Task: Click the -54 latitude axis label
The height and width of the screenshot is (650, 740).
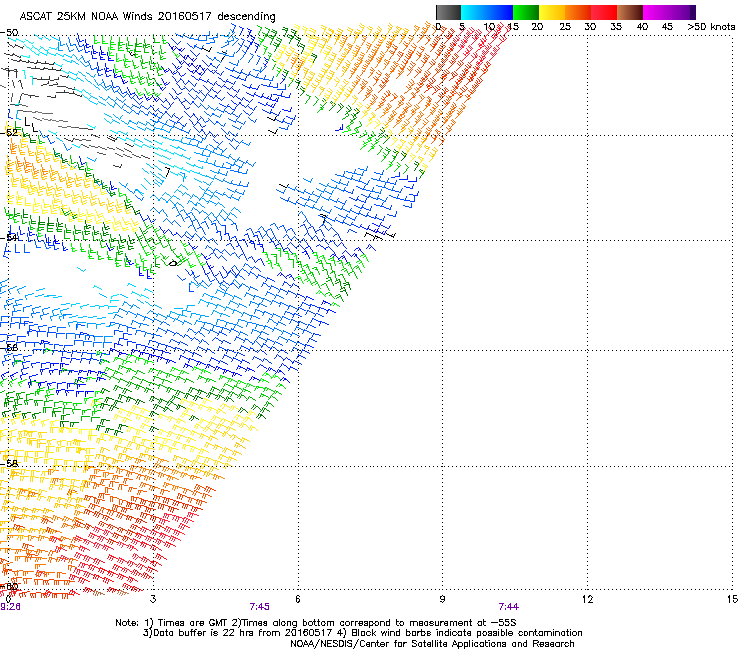Action: (x=9, y=237)
